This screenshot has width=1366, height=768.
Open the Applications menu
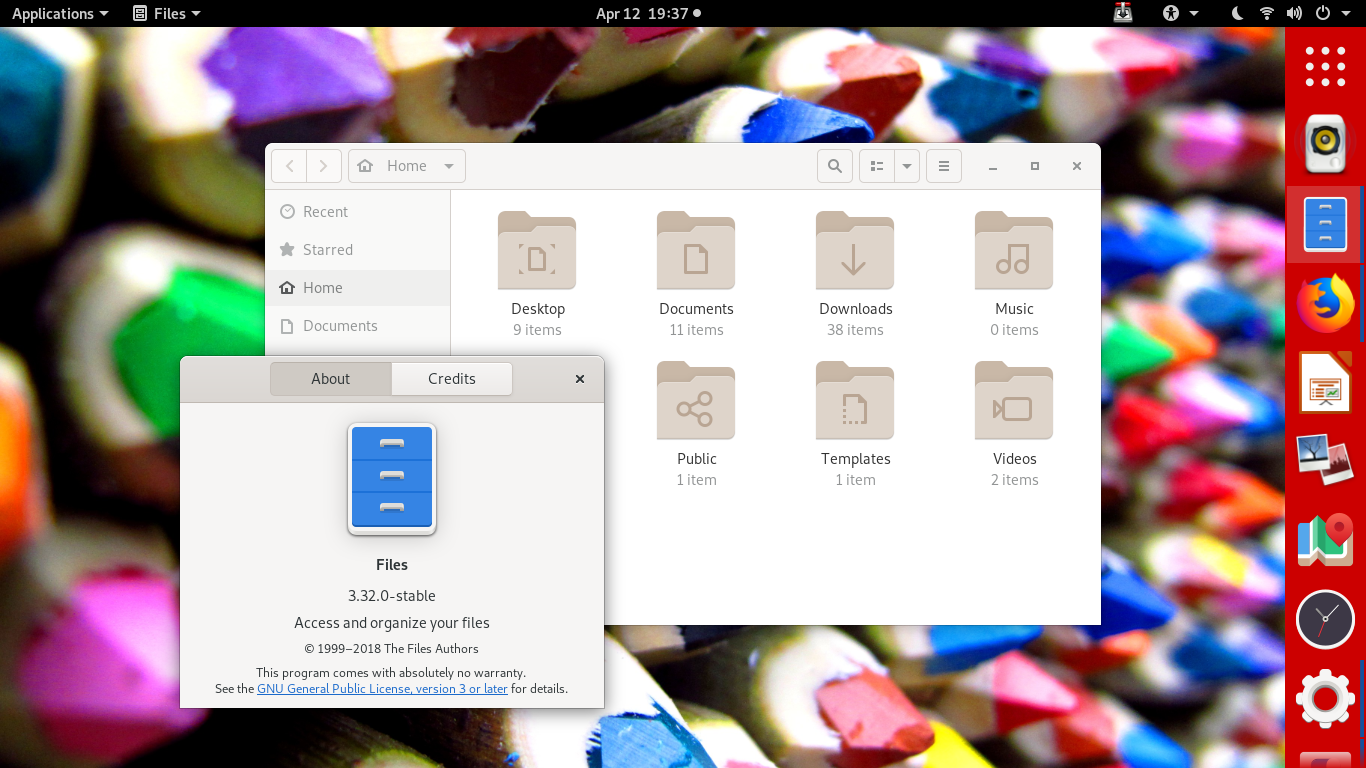tap(52, 13)
